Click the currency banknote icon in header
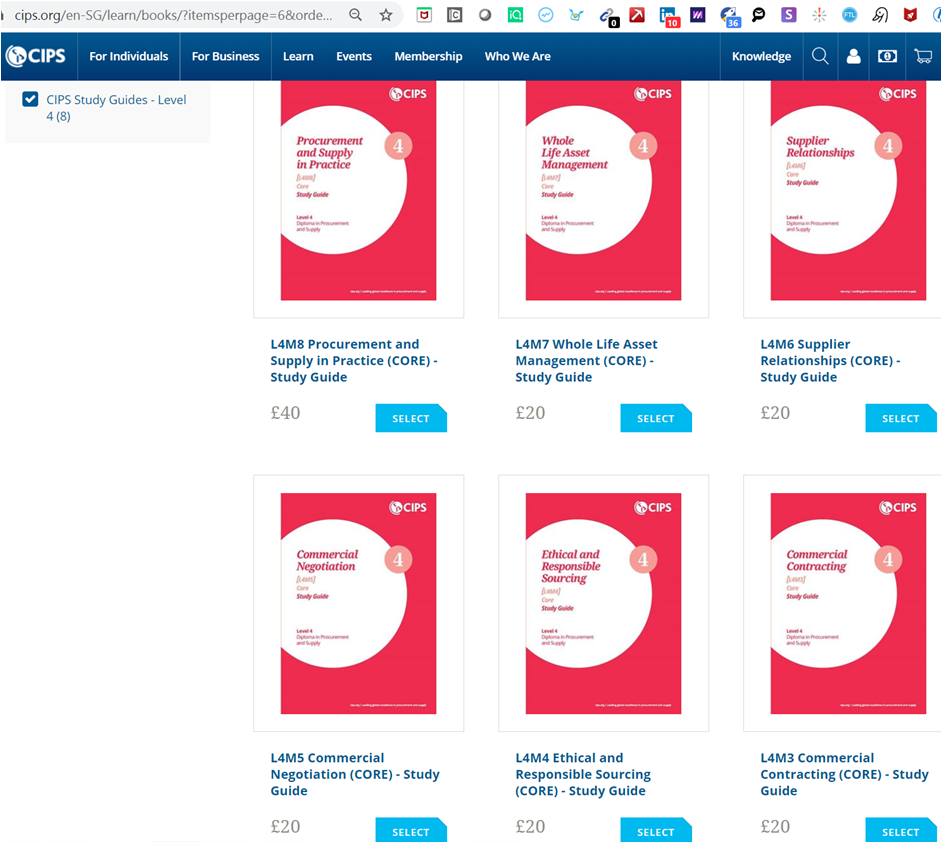942x843 pixels. point(887,57)
